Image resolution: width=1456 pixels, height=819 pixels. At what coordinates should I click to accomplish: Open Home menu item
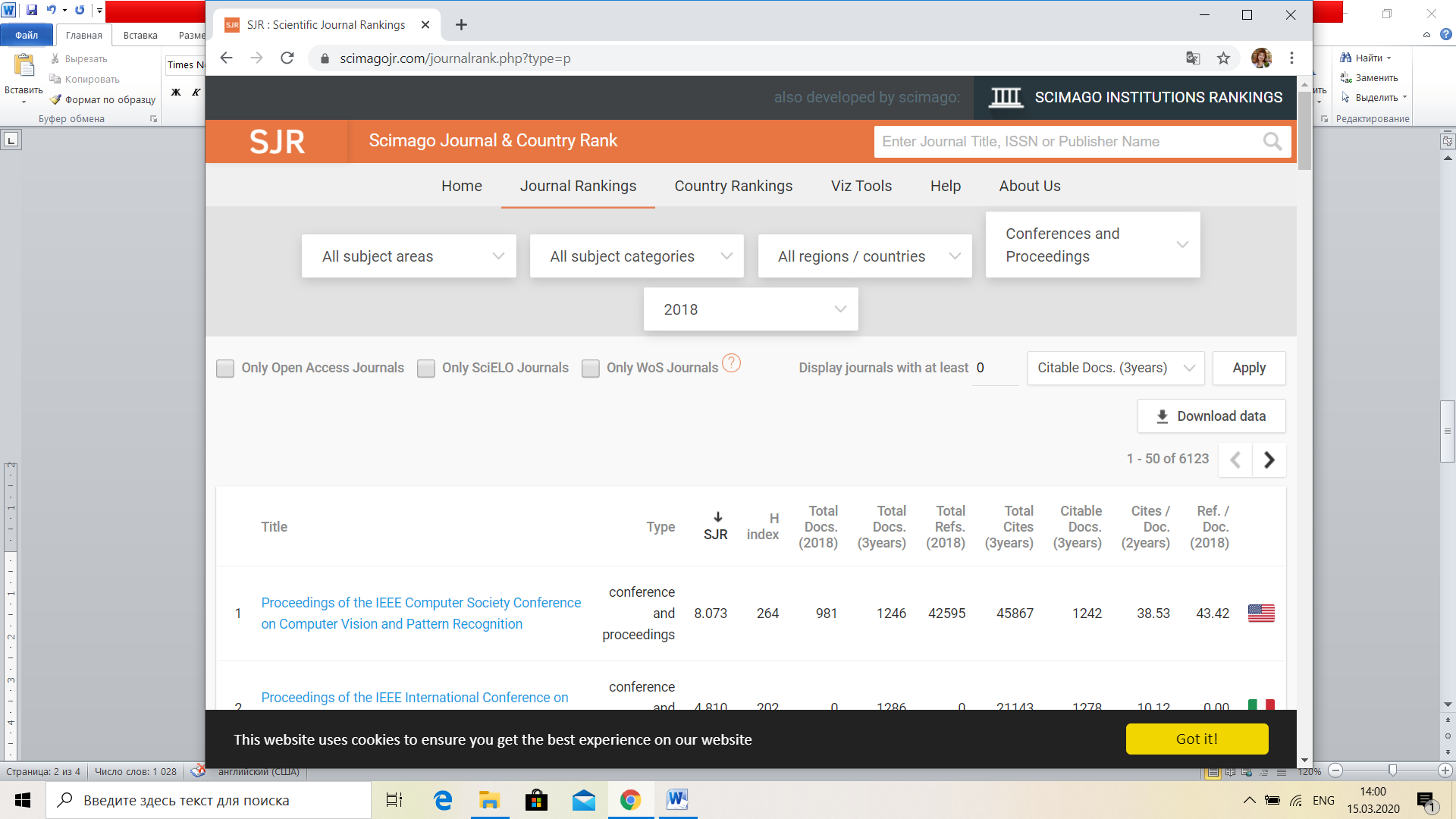462,186
